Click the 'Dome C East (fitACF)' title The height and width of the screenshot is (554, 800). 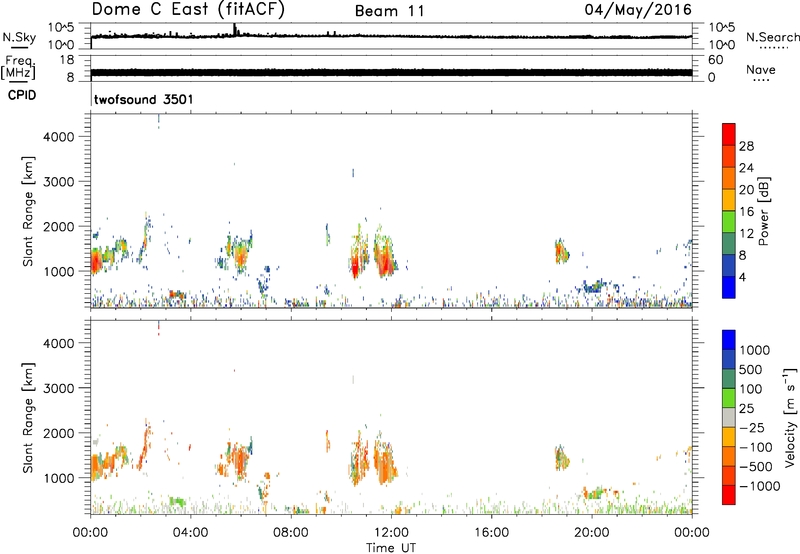188,10
